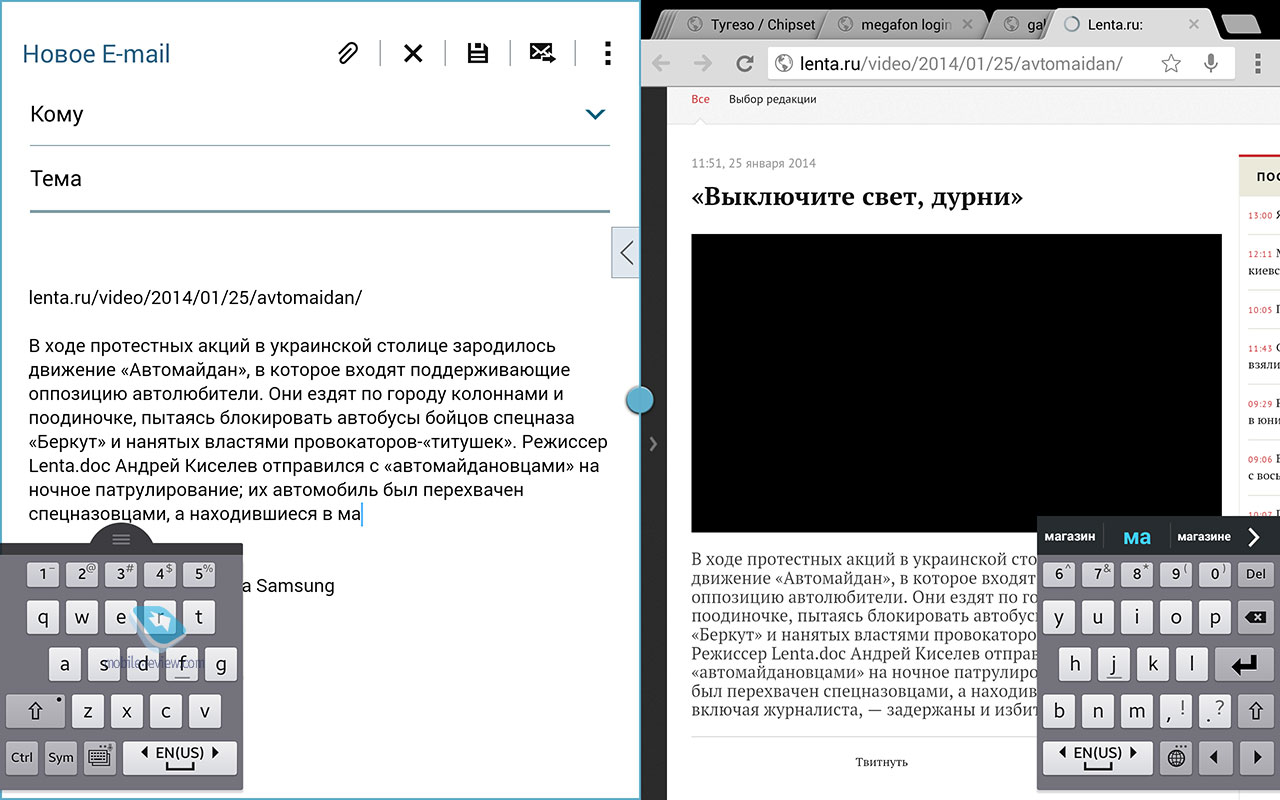The height and width of the screenshot is (800, 1280).
Task: Click the lenta.ru URL in the email body
Action: (x=195, y=298)
